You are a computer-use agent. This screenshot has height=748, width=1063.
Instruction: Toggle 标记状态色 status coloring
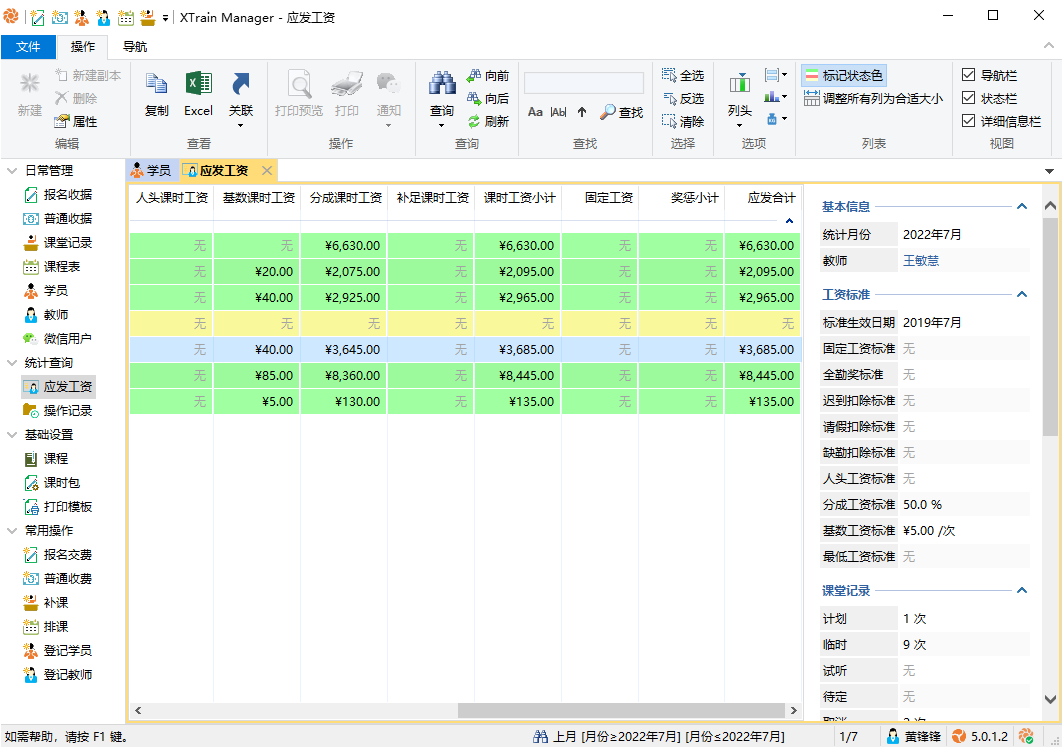844,75
